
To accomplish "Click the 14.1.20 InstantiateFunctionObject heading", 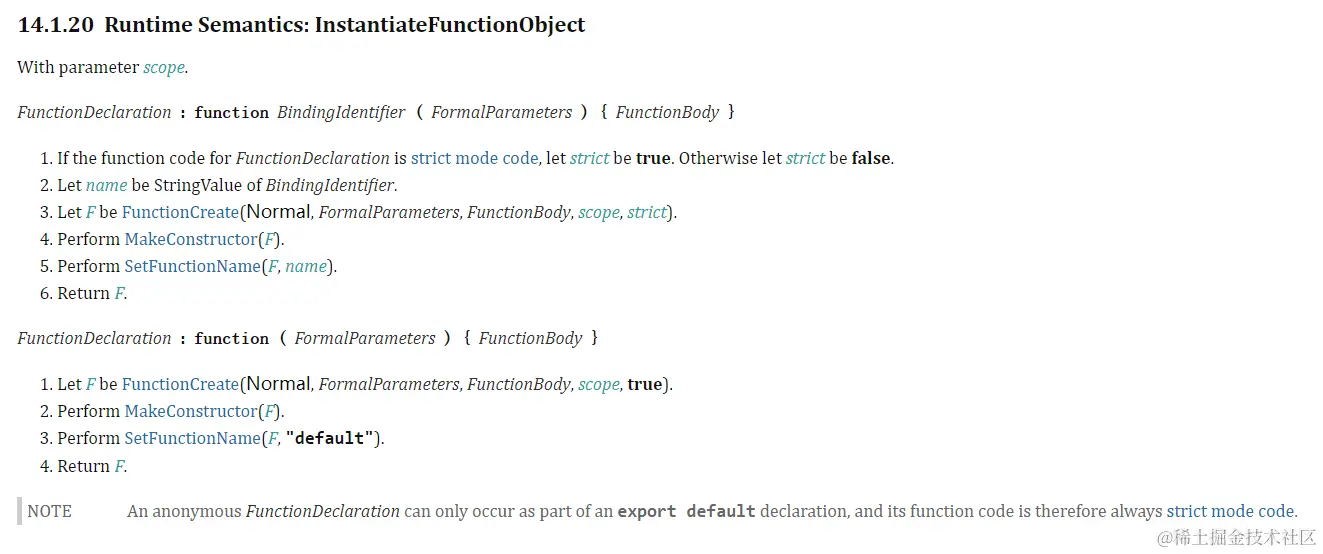I will point(301,25).
